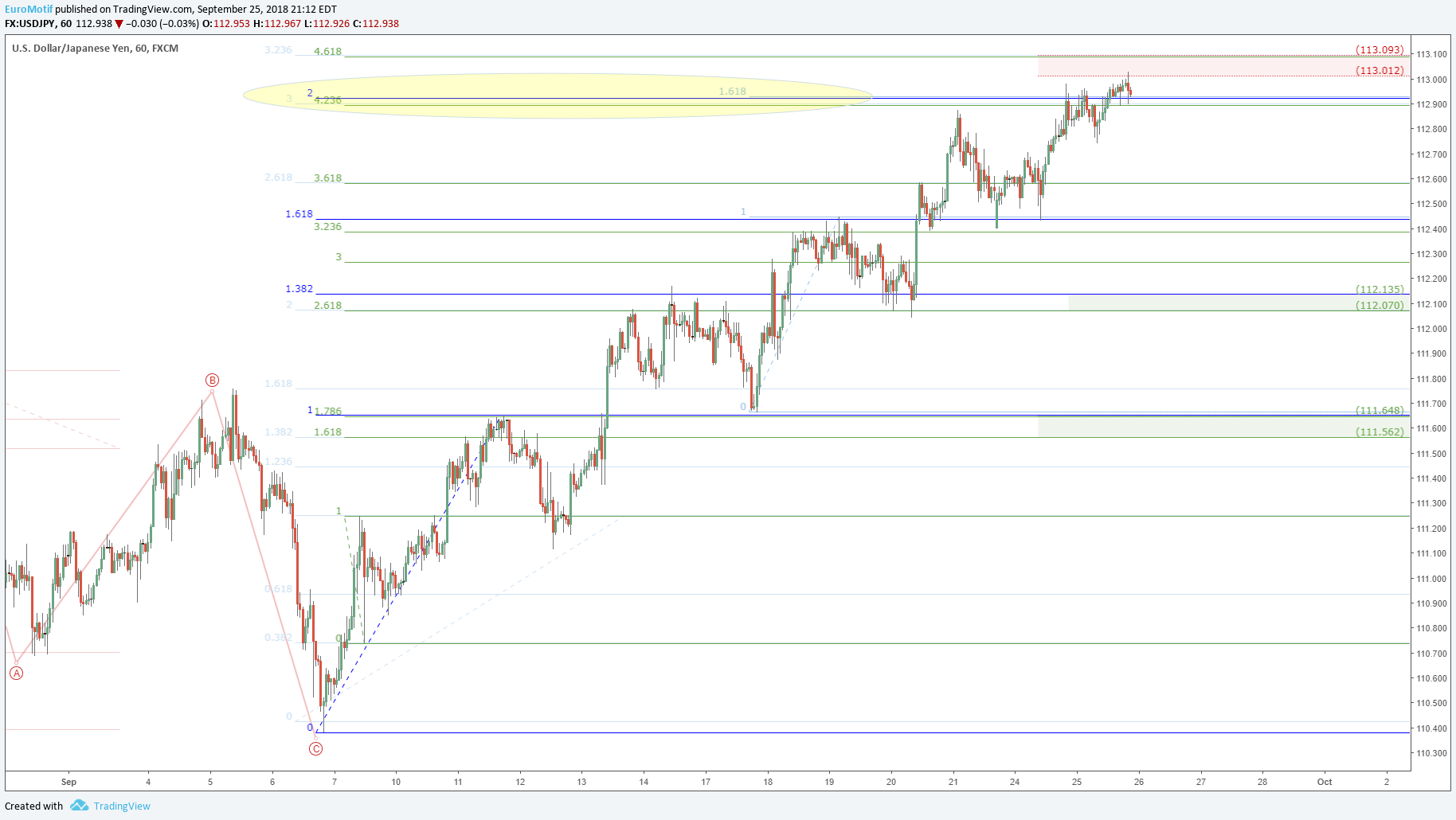Click the green shaded zone above 112.070
Screen dimensions: 1456x820
coord(1239,303)
